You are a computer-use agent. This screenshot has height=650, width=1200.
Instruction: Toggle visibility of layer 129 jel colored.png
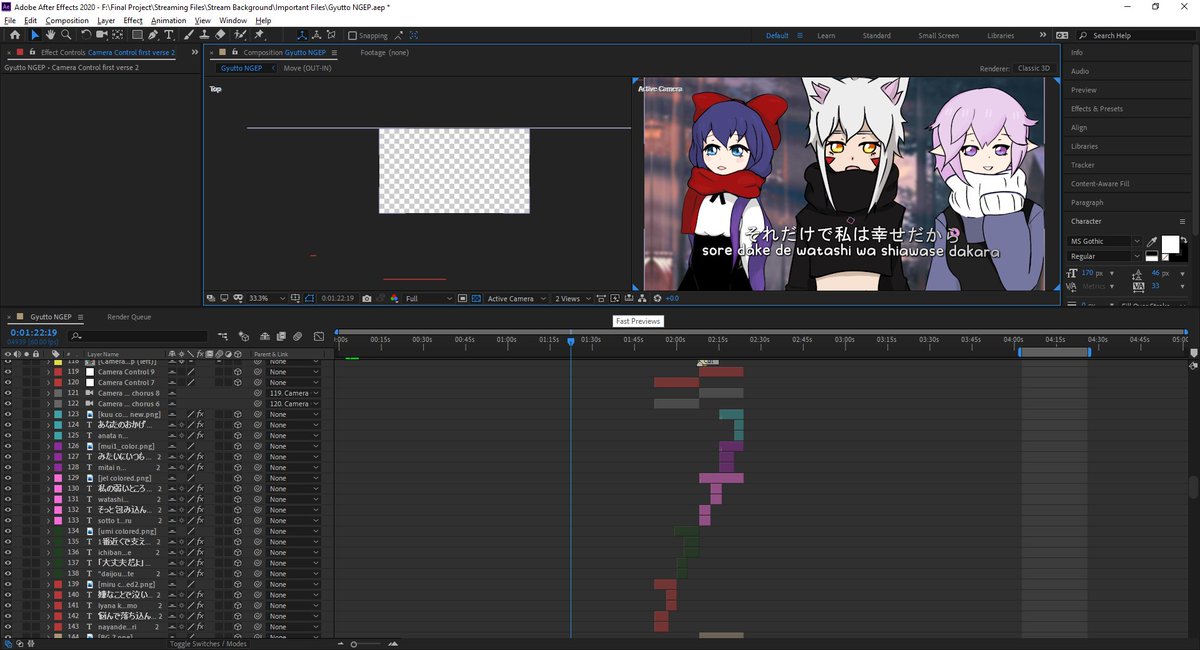pyautogui.click(x=8, y=478)
